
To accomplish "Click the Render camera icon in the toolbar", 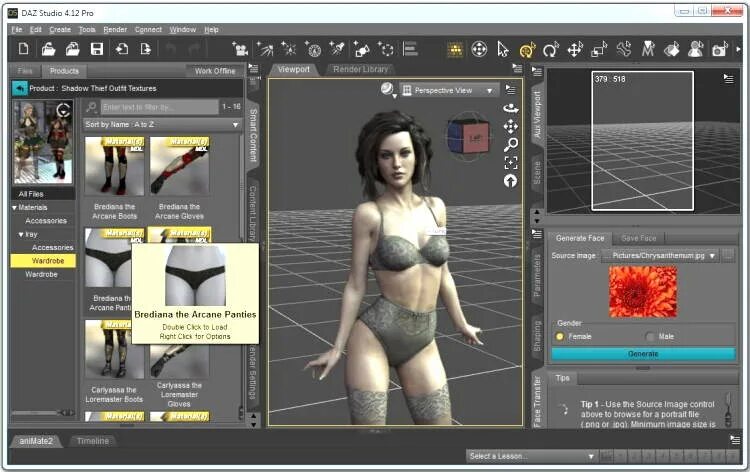I will point(719,49).
